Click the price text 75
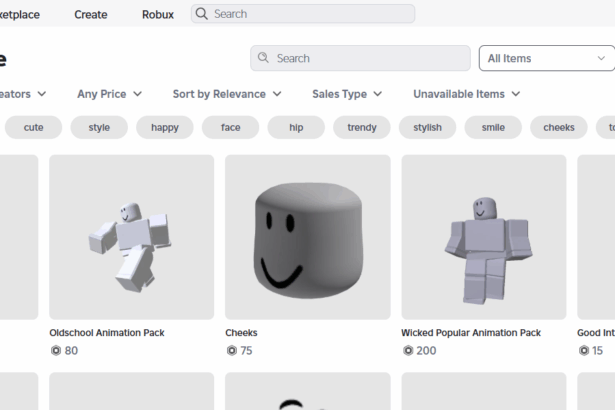Screen dimensions: 615x410 click(x=246, y=350)
